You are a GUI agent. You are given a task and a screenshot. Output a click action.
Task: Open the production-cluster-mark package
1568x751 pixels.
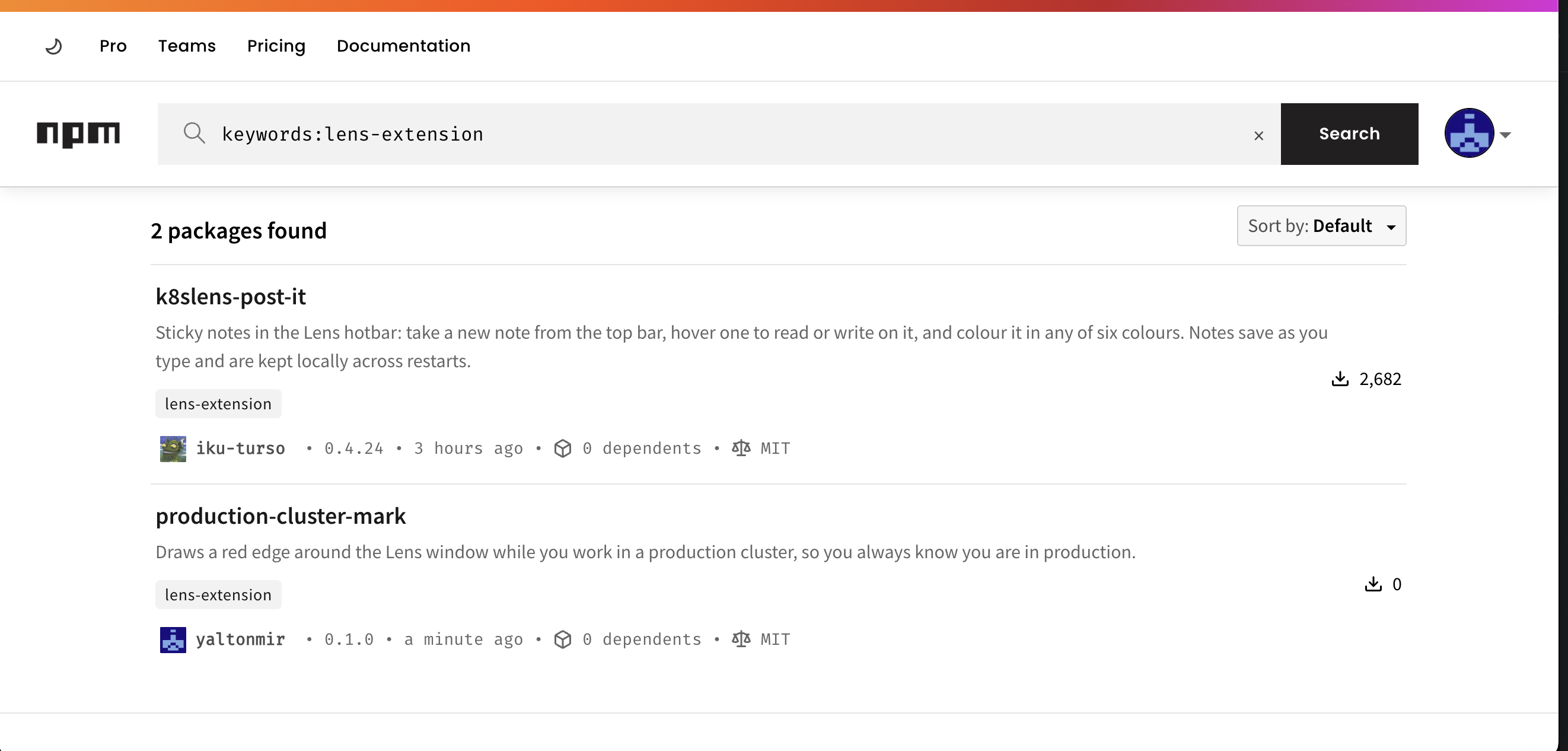pos(281,516)
